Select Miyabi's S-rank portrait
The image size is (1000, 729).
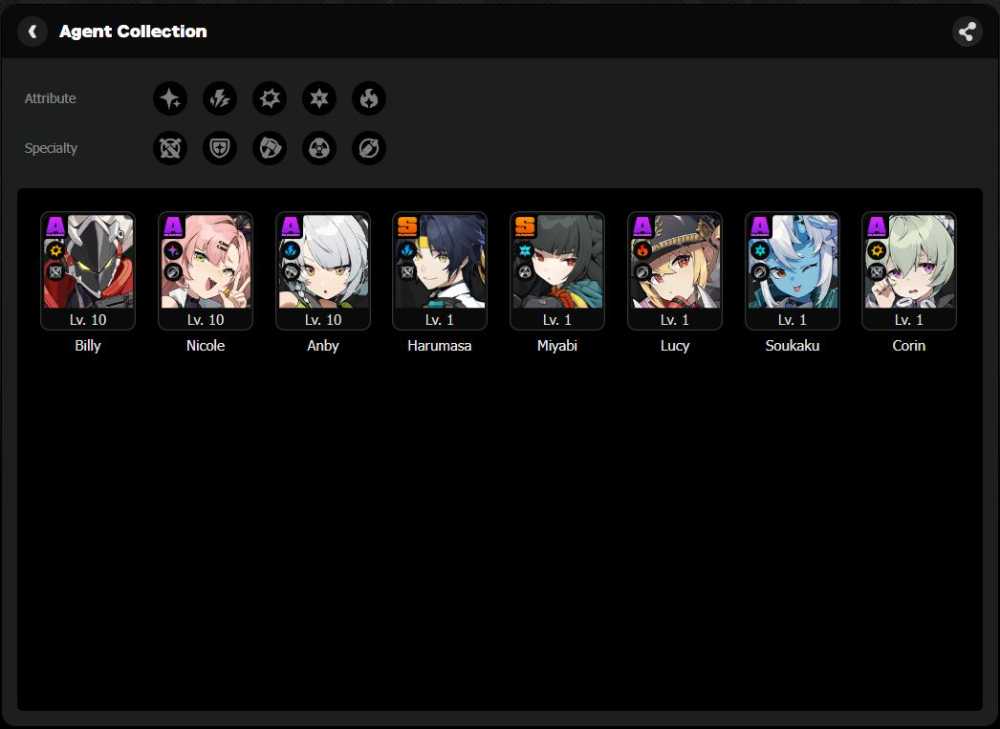click(557, 271)
